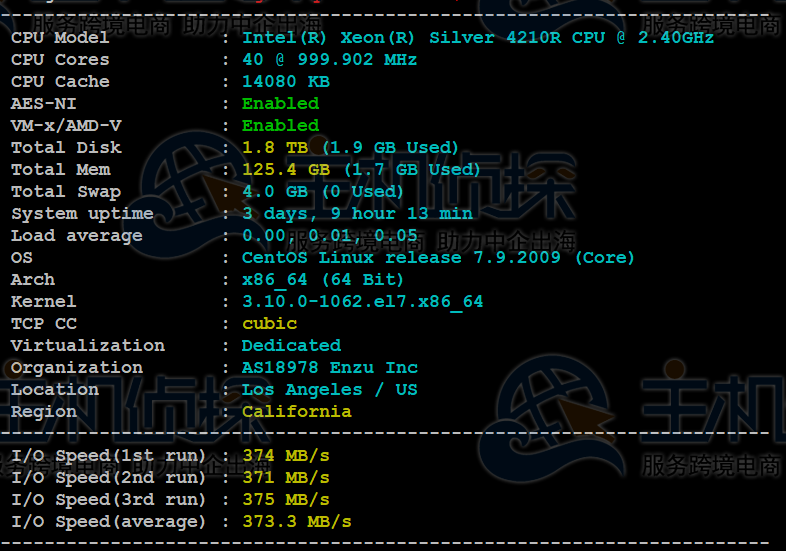Select the x86_64 (64 Bit) arch value

(x=322, y=280)
